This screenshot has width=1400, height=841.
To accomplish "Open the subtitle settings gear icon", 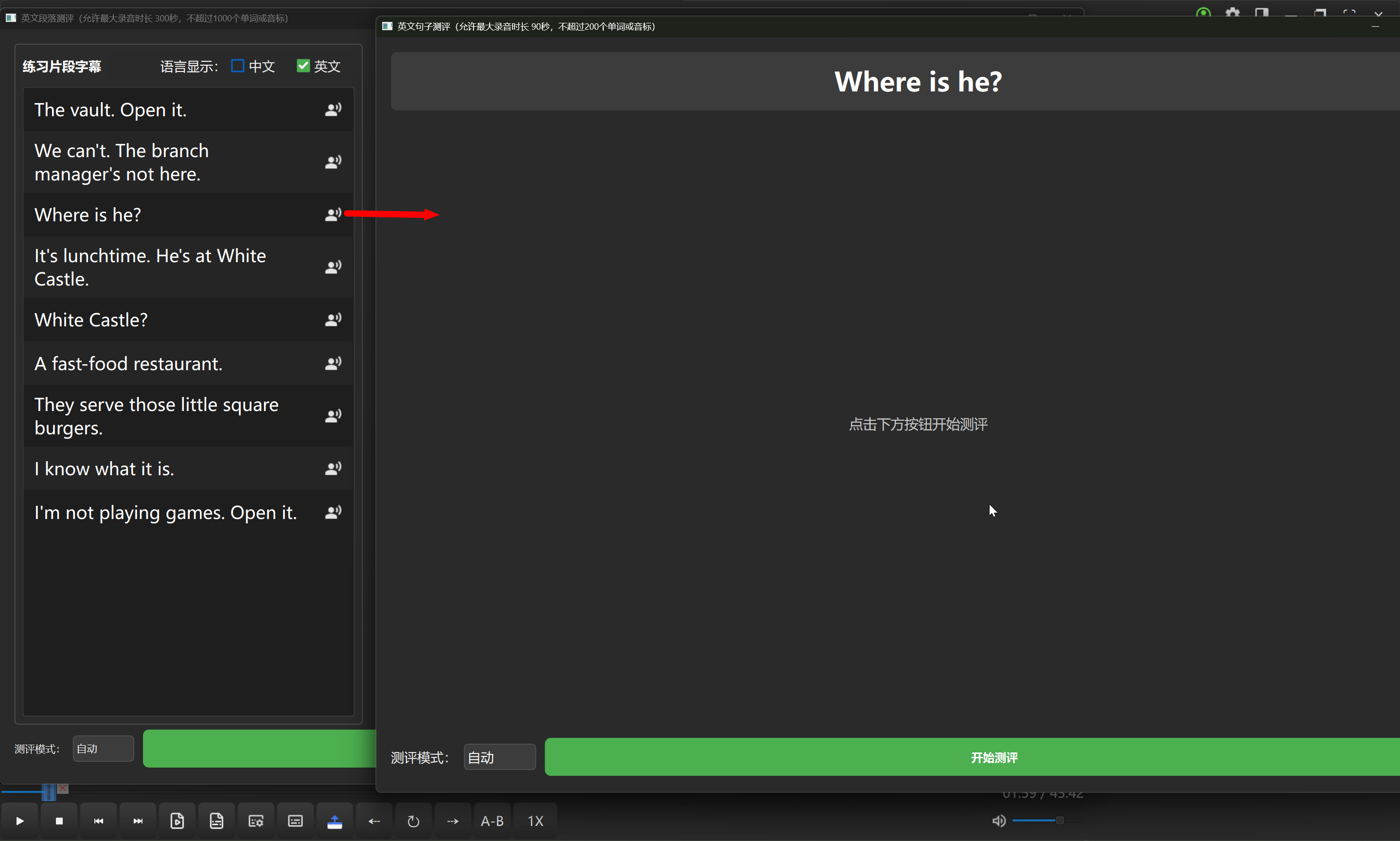I will pos(255,821).
